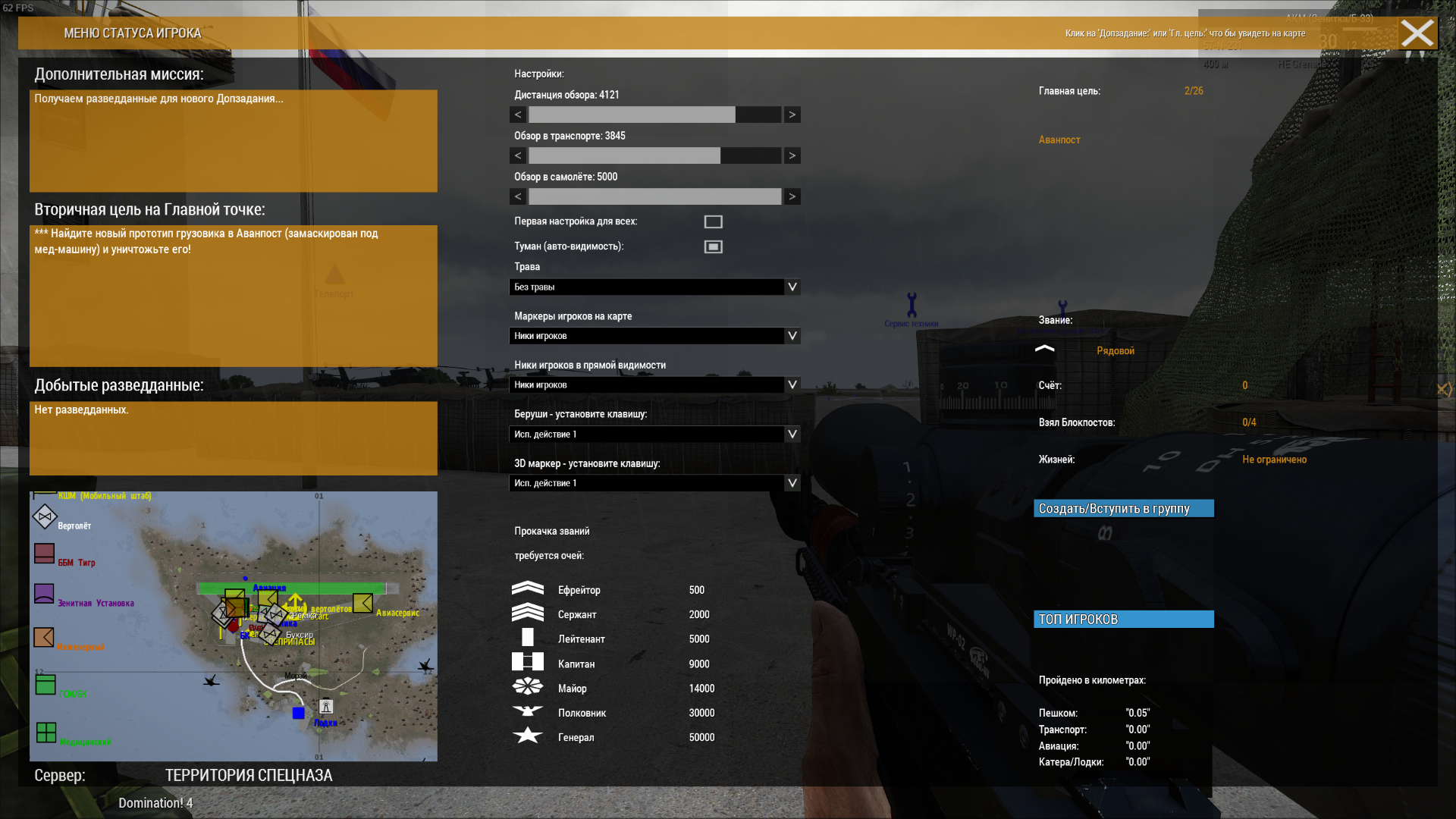1456x819 pixels.
Task: Click the Майор rank leaf icon
Action: (x=528, y=687)
